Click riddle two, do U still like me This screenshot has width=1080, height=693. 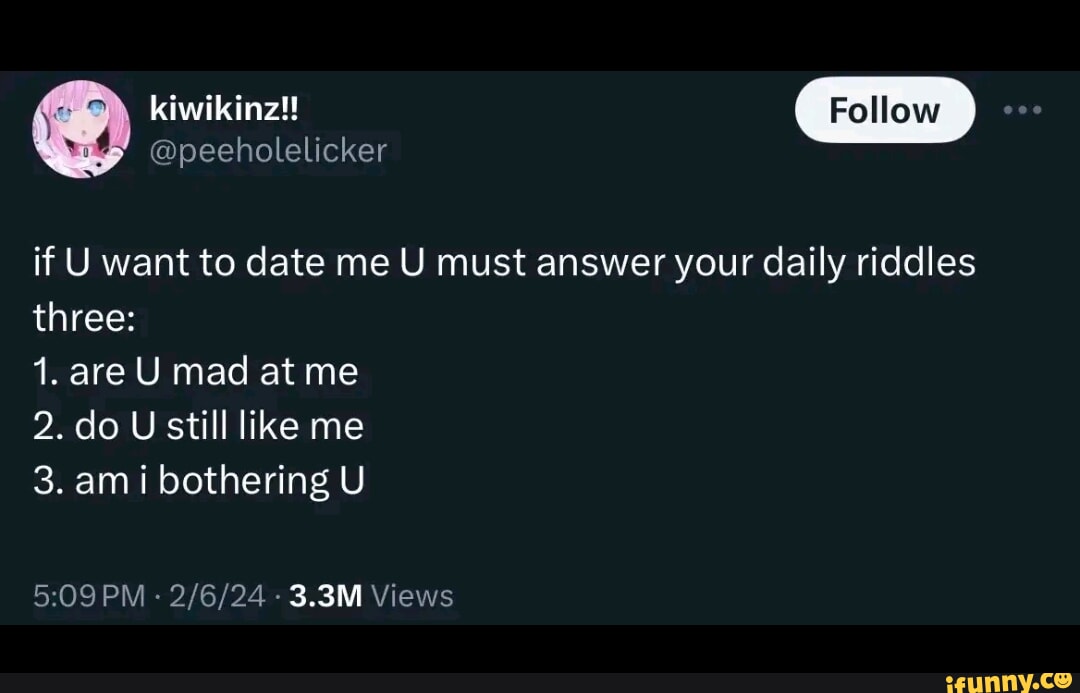coord(197,424)
